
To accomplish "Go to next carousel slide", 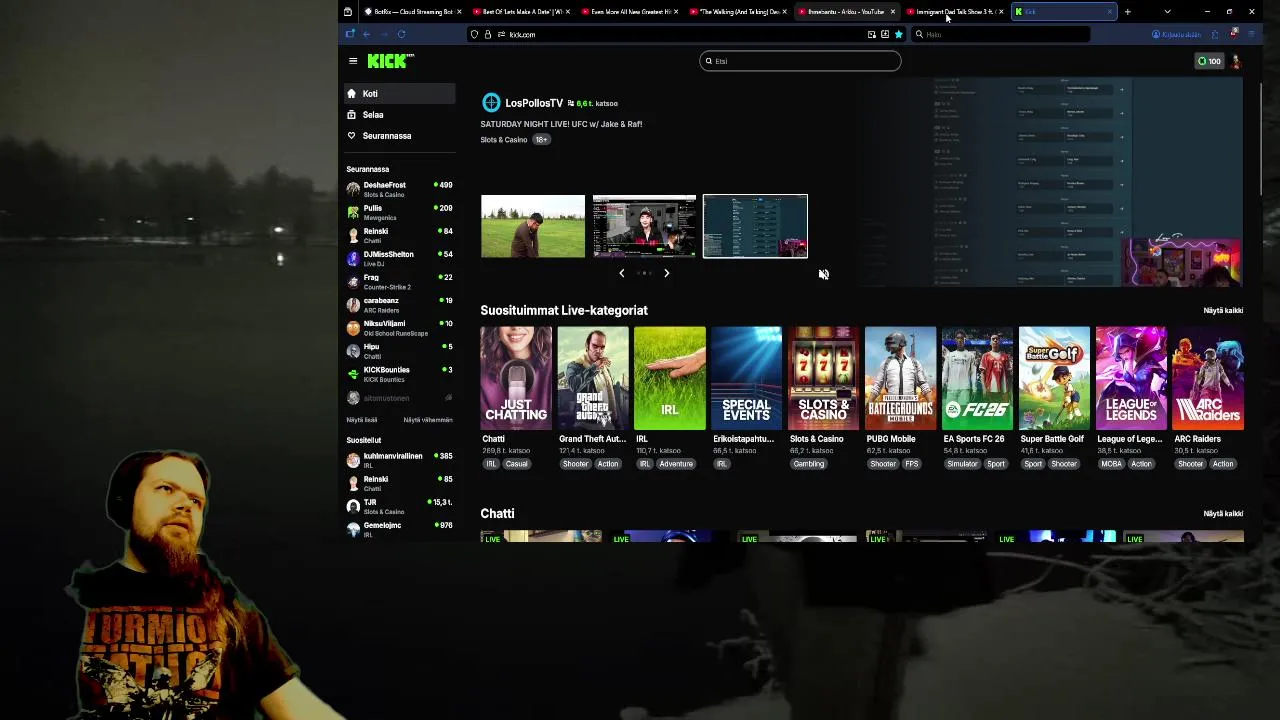I will (666, 273).
